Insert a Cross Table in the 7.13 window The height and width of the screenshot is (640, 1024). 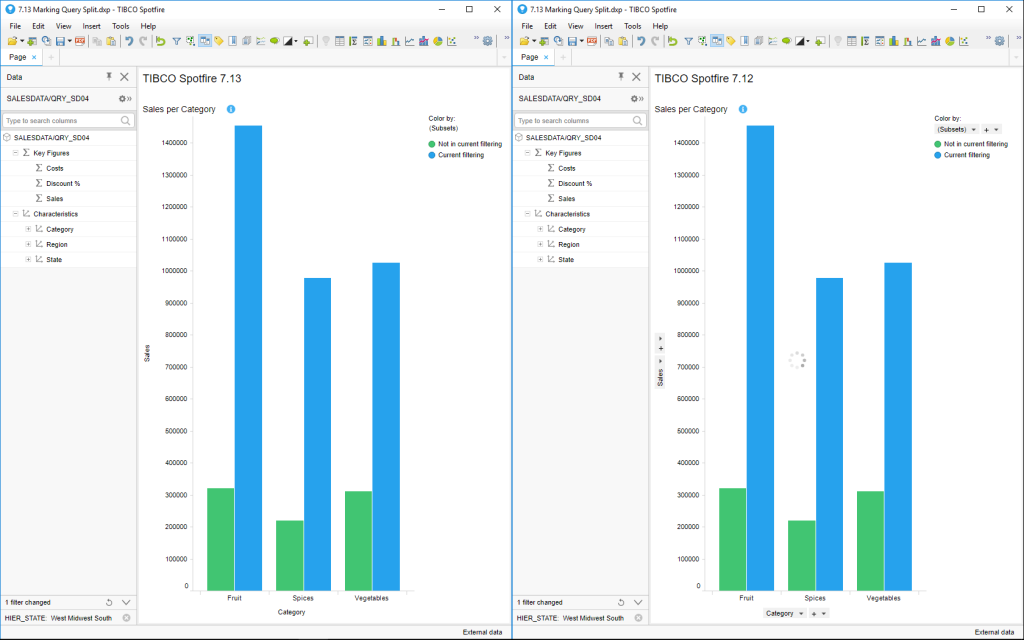coord(353,40)
